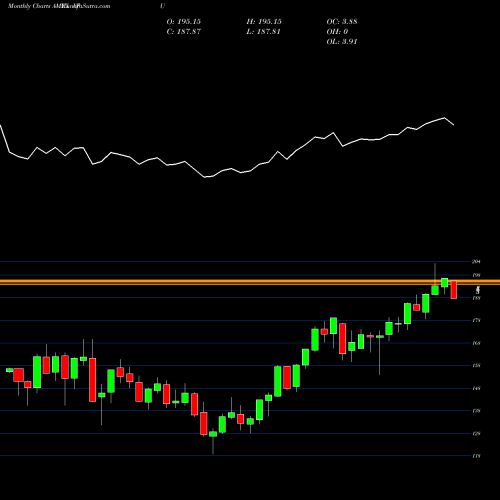The width and height of the screenshot is (500, 500).
Task: Click the 158 price axis label
Action: (476, 366)
